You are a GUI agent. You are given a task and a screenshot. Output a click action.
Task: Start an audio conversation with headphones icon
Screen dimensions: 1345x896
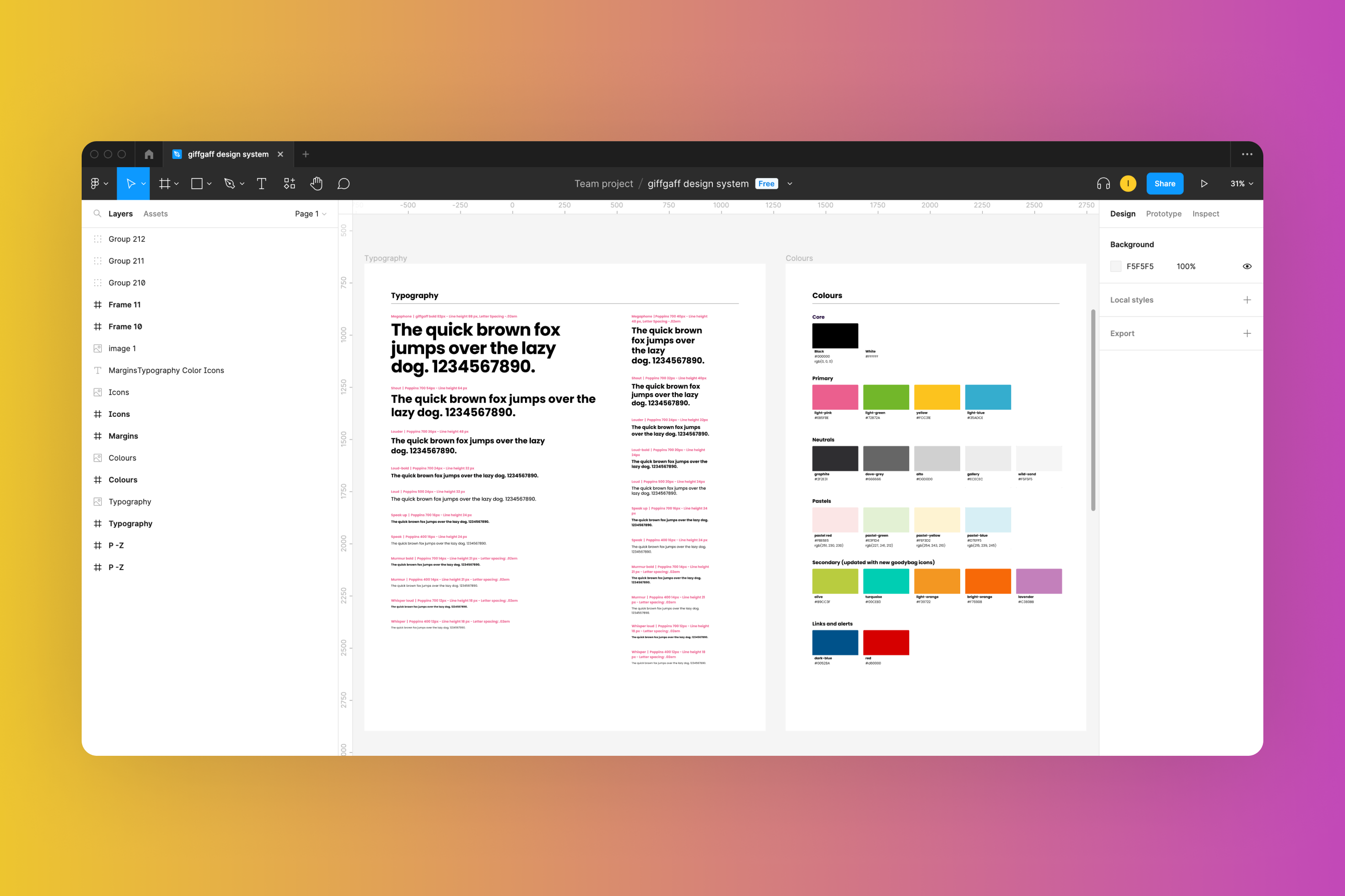(1103, 183)
